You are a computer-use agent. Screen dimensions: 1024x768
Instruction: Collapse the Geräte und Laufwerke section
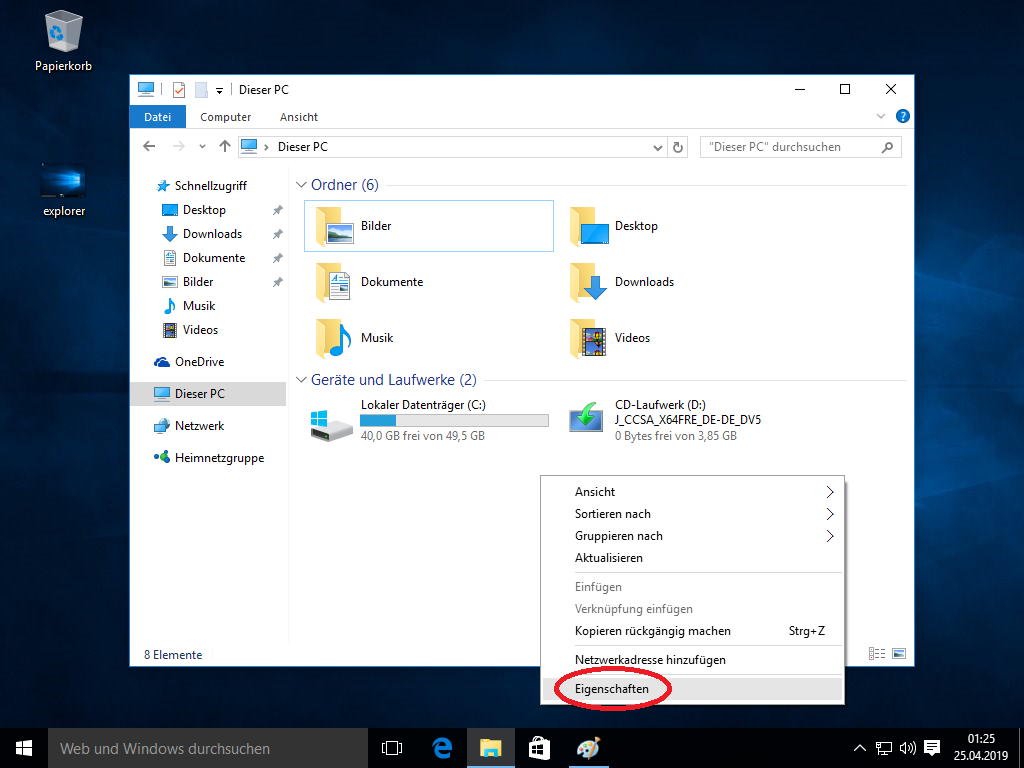[301, 380]
